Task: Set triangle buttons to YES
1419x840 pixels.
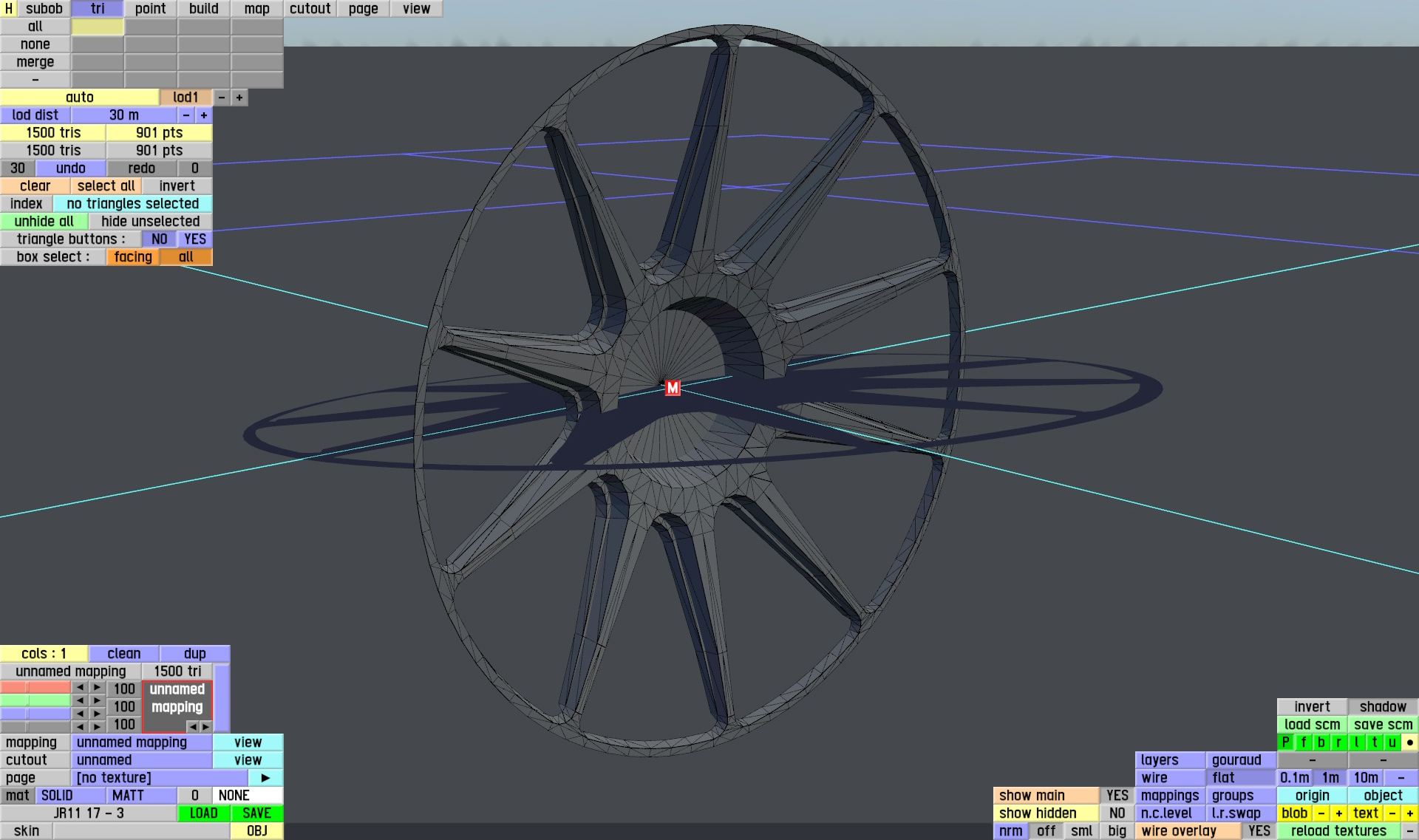Action: [x=195, y=239]
